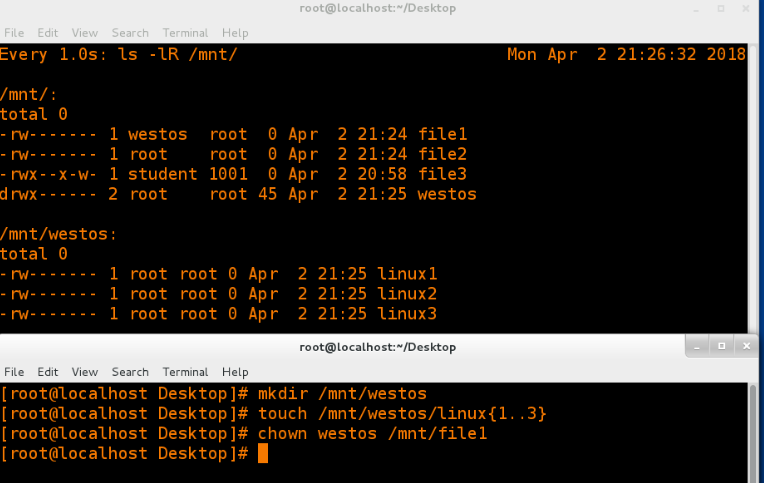
Task: Click the 'linux2' filename in listing
Action: tap(407, 294)
